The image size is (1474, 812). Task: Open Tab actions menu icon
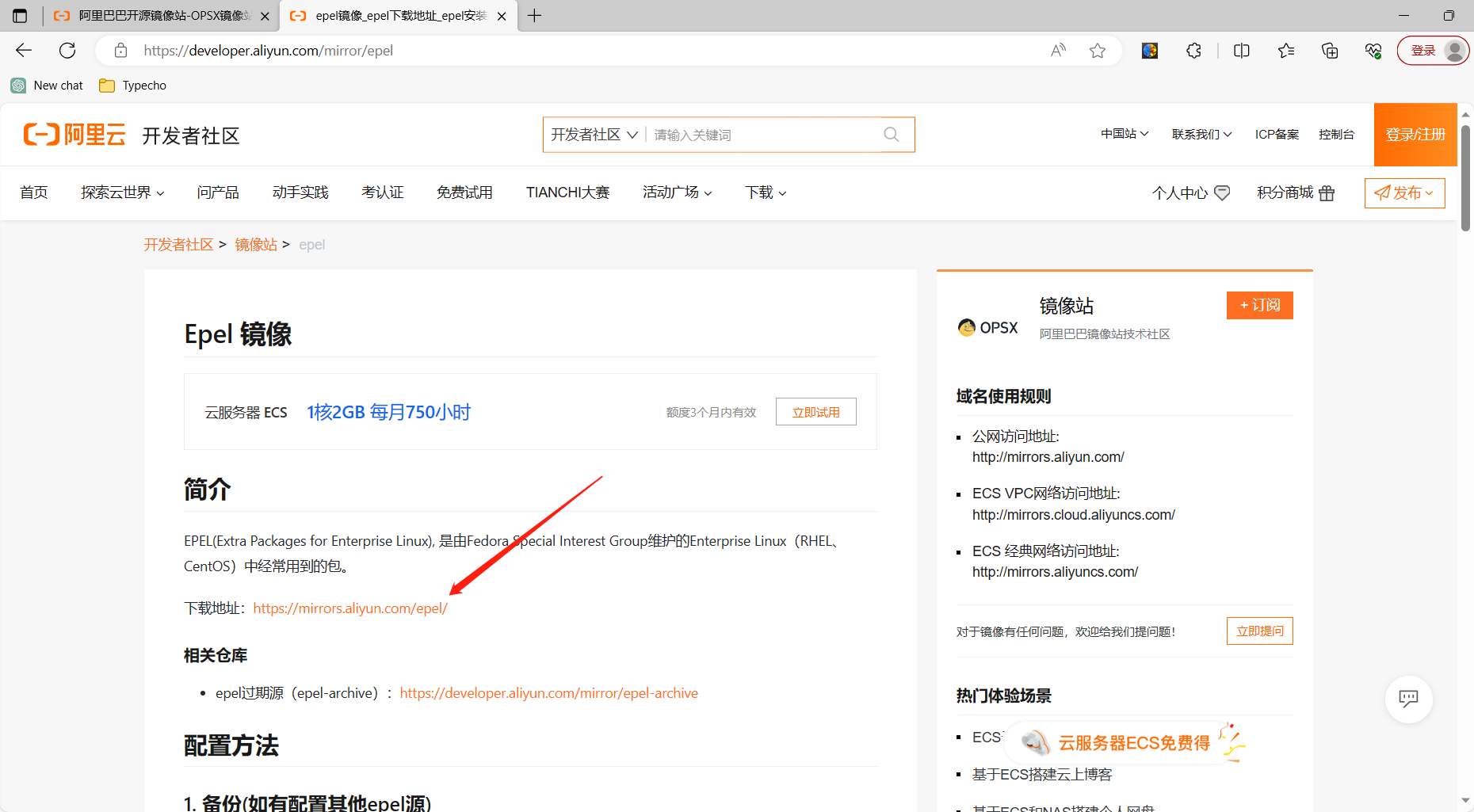[20, 16]
